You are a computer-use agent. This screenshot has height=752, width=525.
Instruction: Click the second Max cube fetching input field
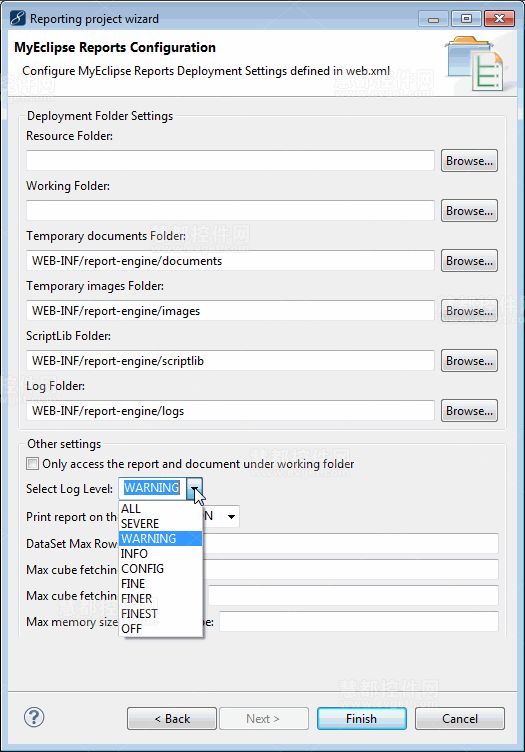tap(353, 595)
